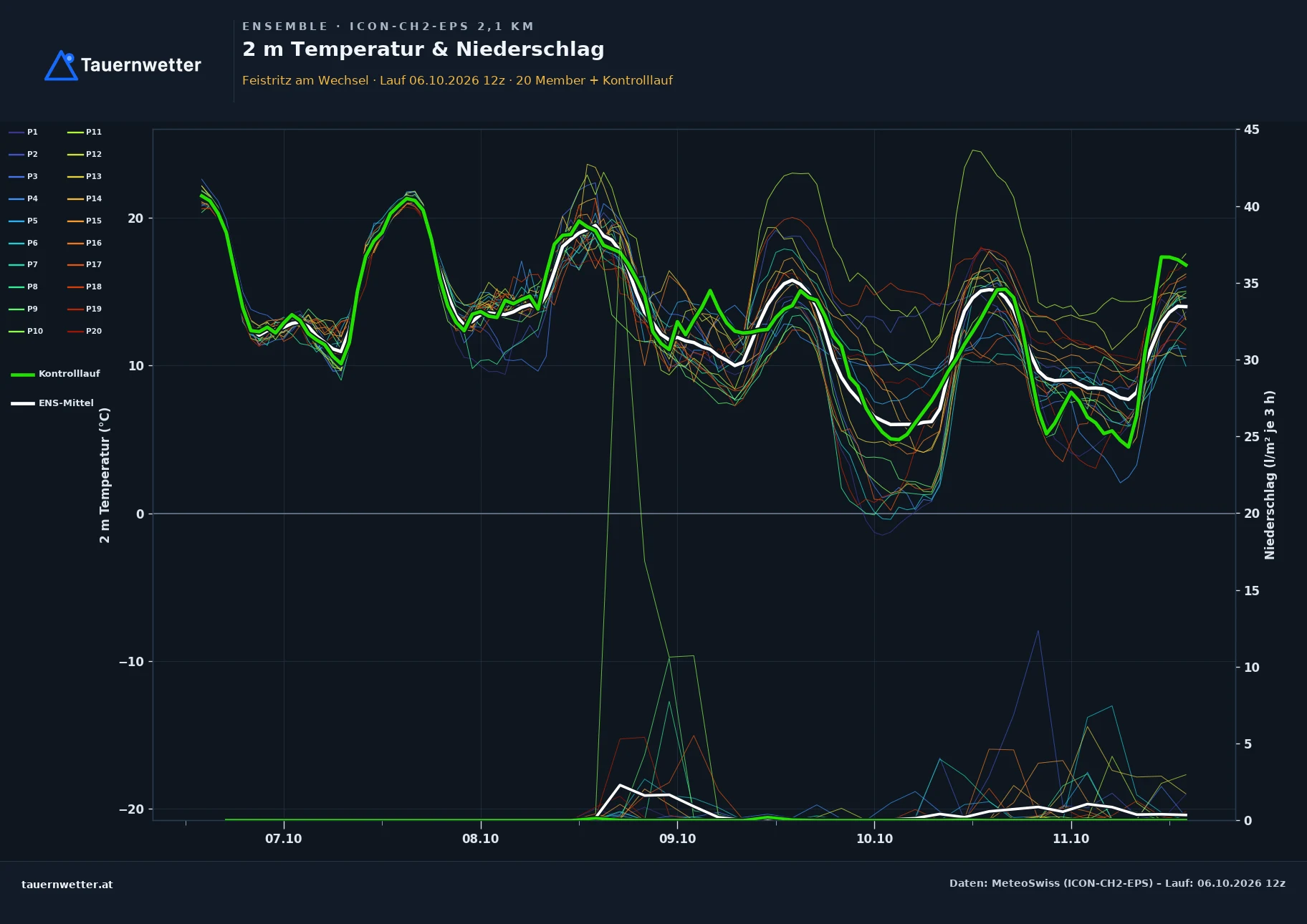Screen dimensions: 1307x924
Task: Click the 20 temperature axis tick label
Action: [135, 218]
